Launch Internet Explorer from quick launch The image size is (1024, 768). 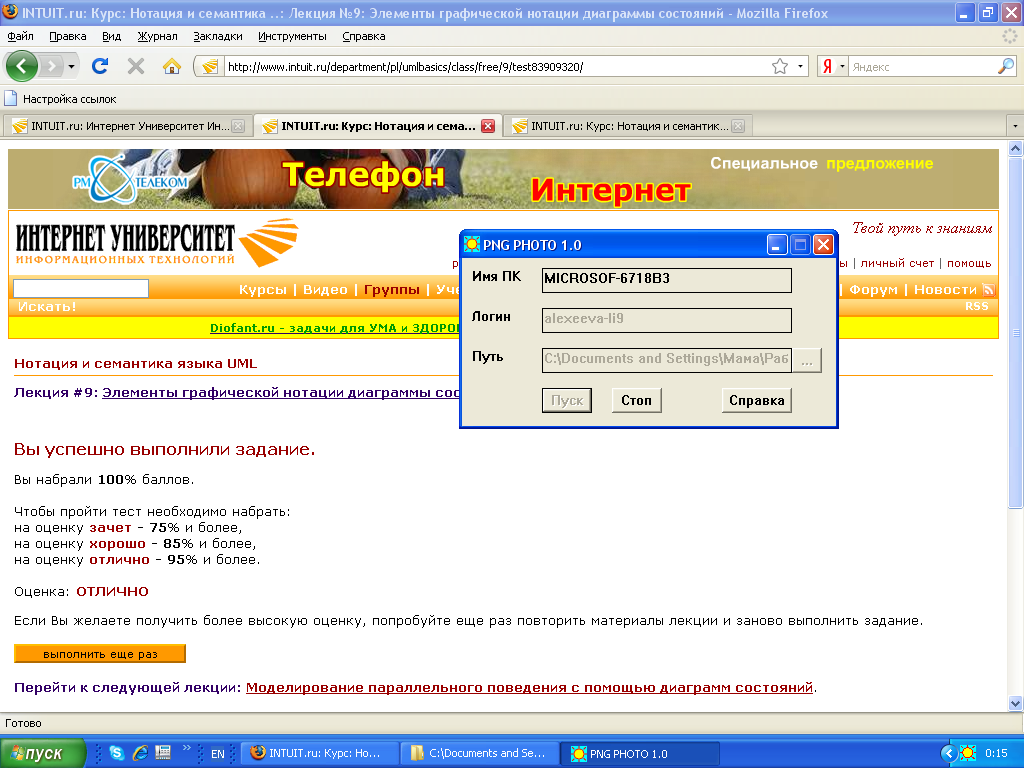point(140,753)
